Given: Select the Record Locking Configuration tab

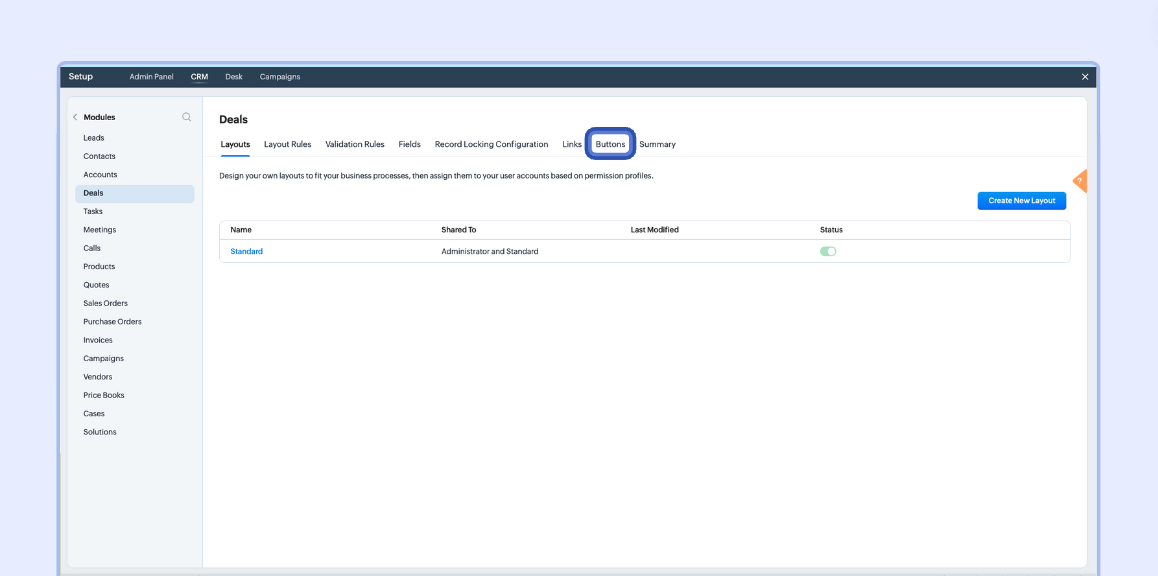Looking at the screenshot, I should [x=491, y=144].
